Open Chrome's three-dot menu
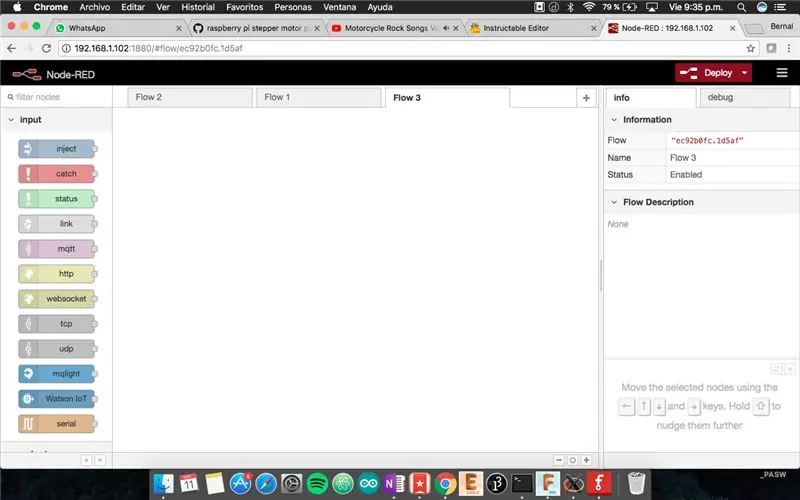The height and width of the screenshot is (500, 800). click(x=789, y=48)
